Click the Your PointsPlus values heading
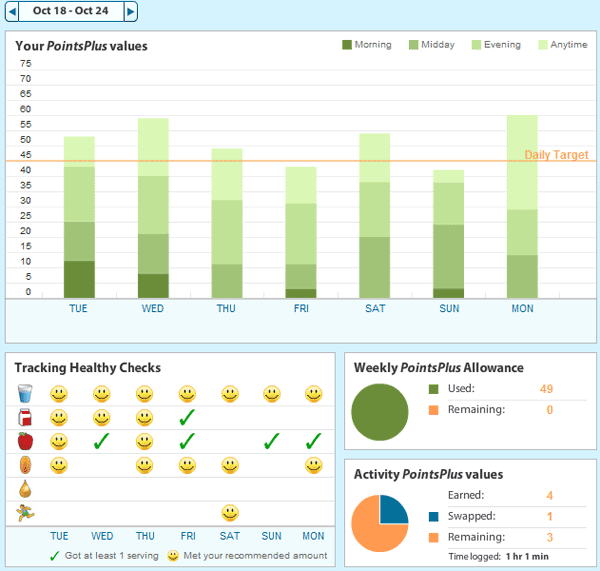The width and height of the screenshot is (600, 571). (81, 46)
